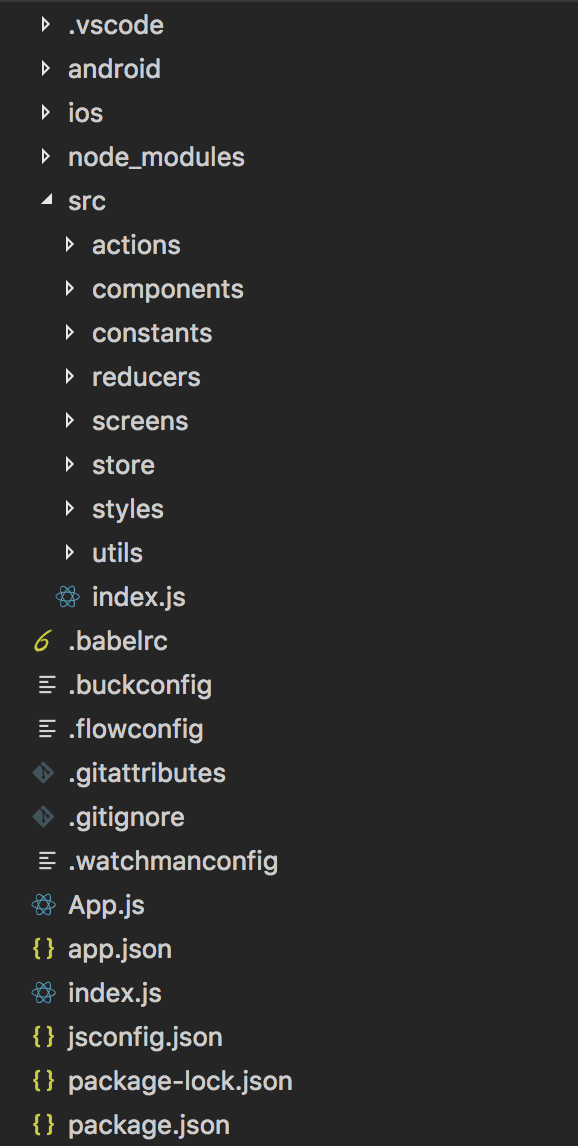The height and width of the screenshot is (1146, 578).
Task: Select the JSON icon next to app.json
Action: tap(43, 948)
